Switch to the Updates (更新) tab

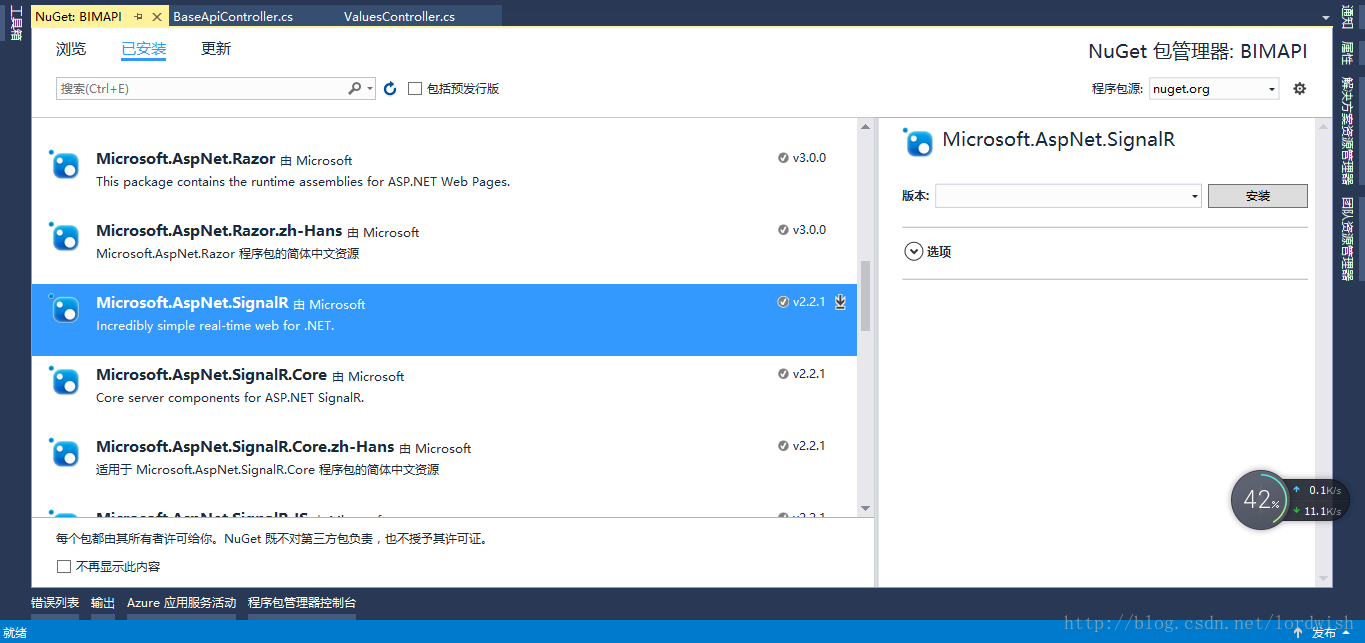(216, 49)
